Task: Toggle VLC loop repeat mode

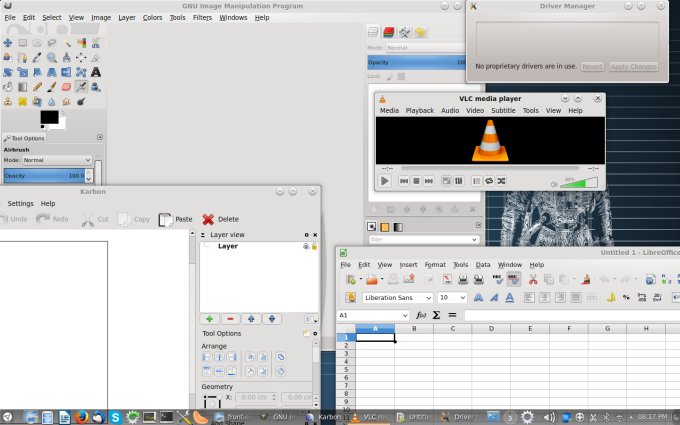Action: pos(489,181)
